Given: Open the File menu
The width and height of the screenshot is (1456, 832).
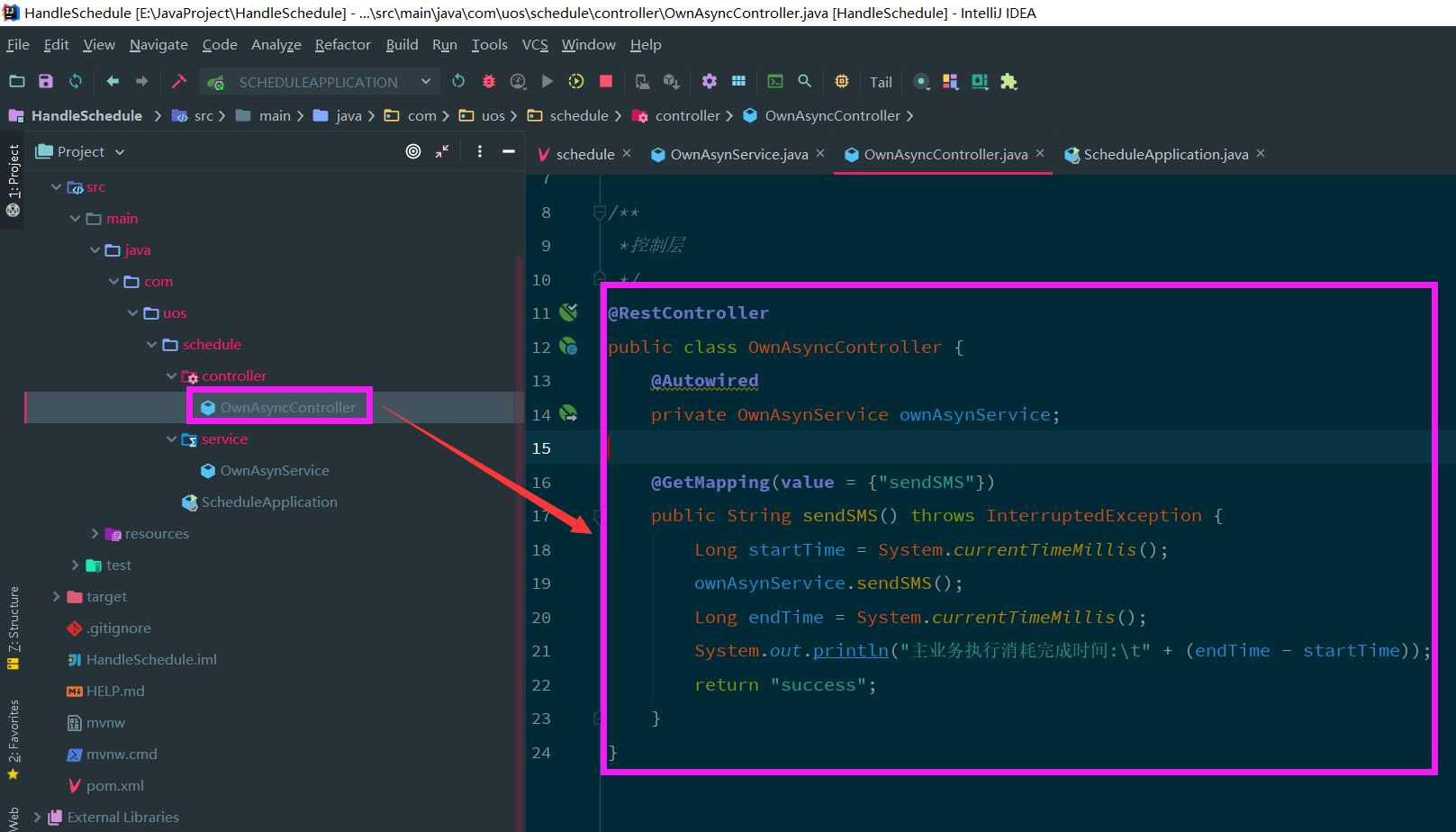Looking at the screenshot, I should [18, 44].
